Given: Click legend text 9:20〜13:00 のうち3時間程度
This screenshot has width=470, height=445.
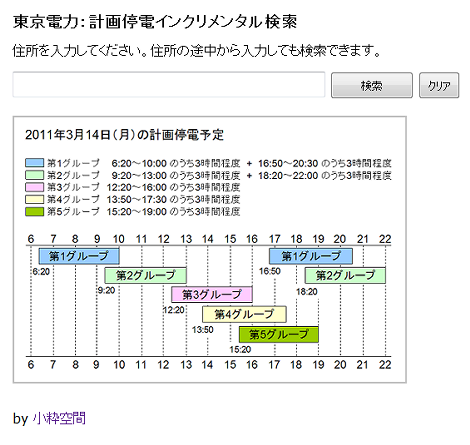Looking at the screenshot, I should click(x=176, y=175).
